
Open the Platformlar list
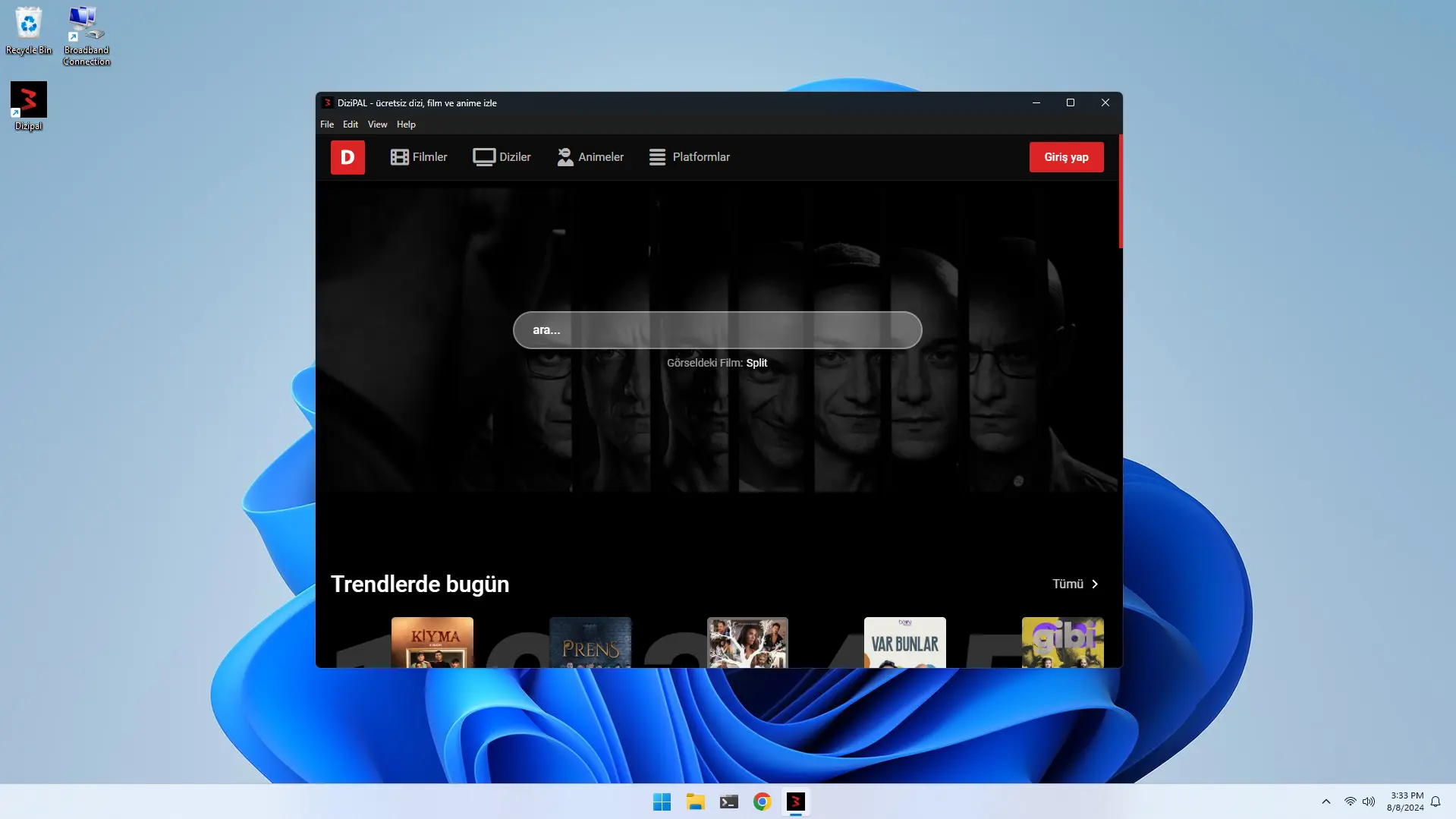(x=690, y=157)
